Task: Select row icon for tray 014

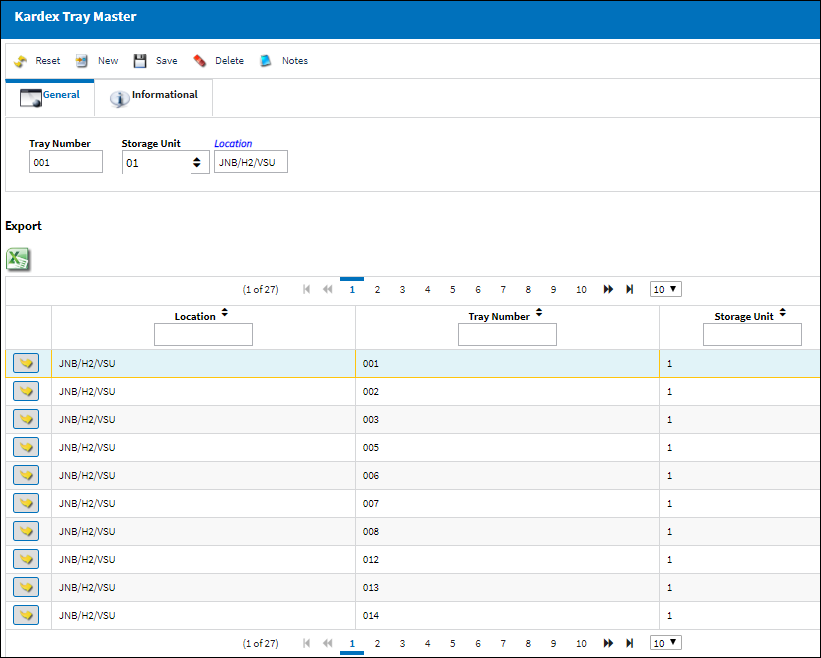Action: pyautogui.click(x=26, y=616)
